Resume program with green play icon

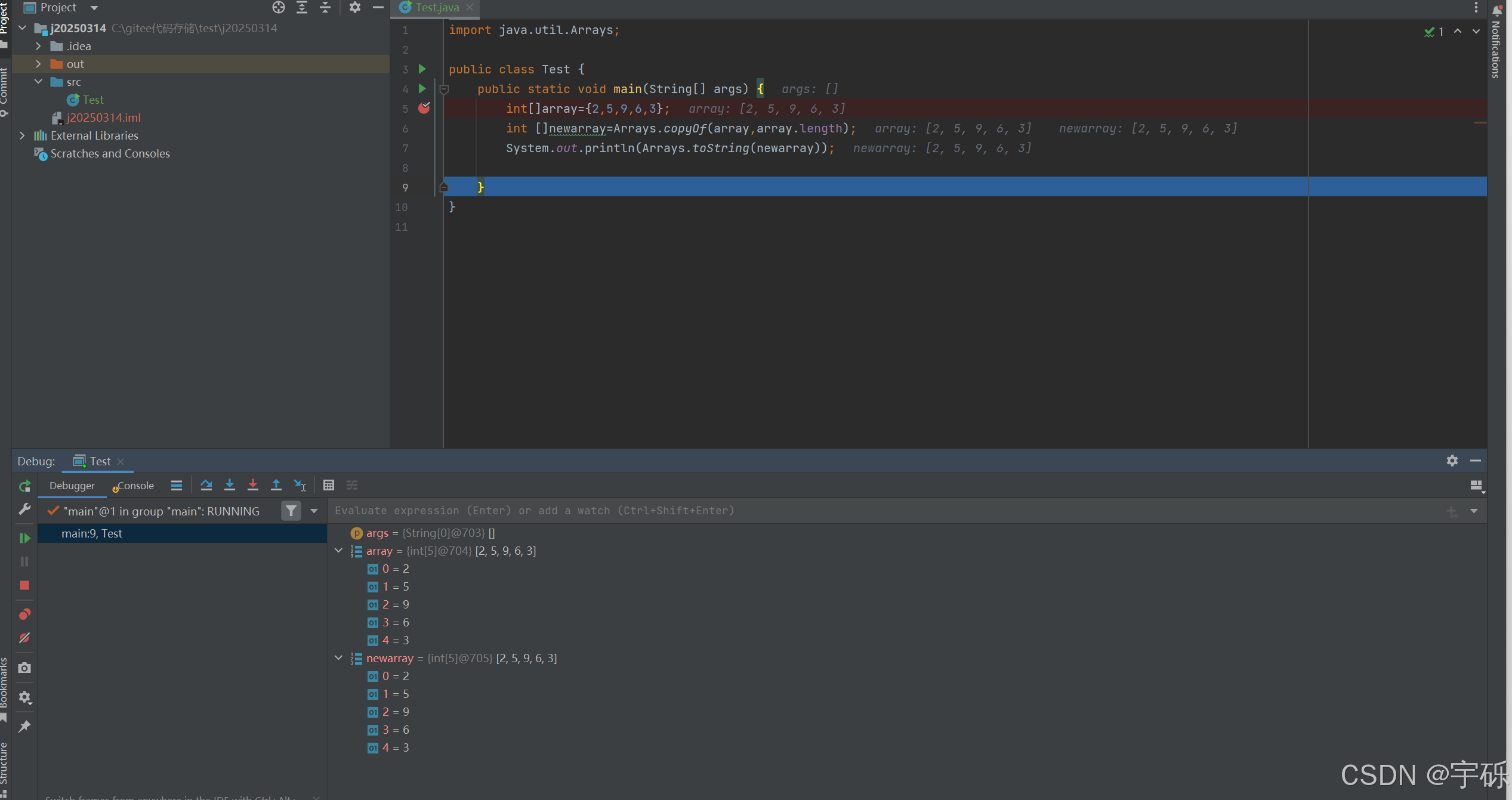[x=24, y=538]
